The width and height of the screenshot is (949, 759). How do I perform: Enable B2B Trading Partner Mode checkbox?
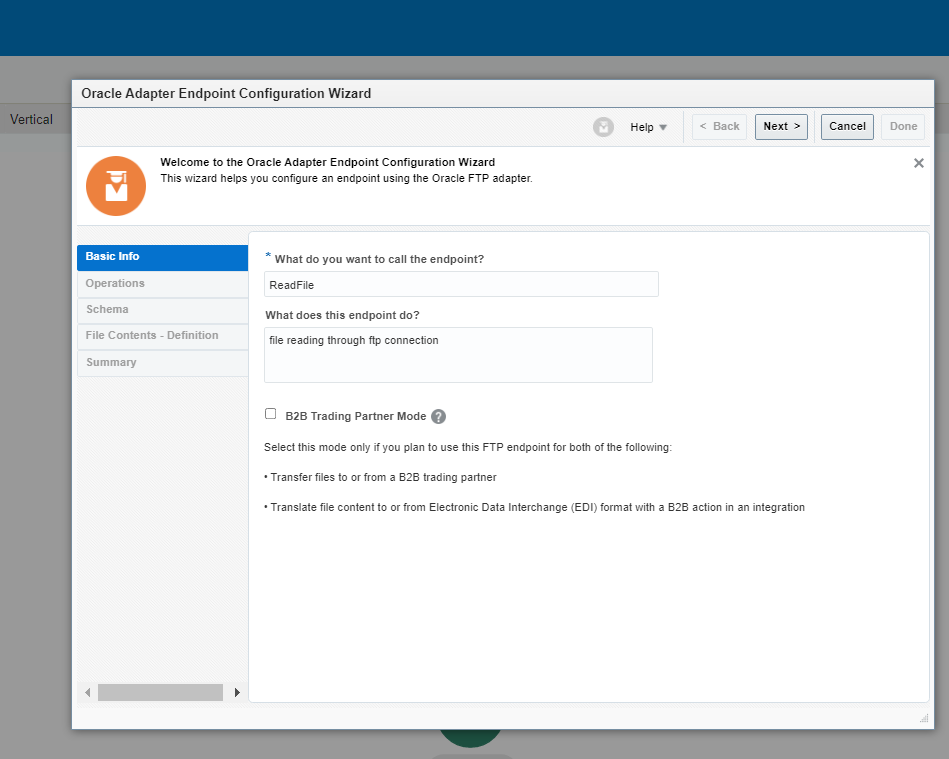271,414
